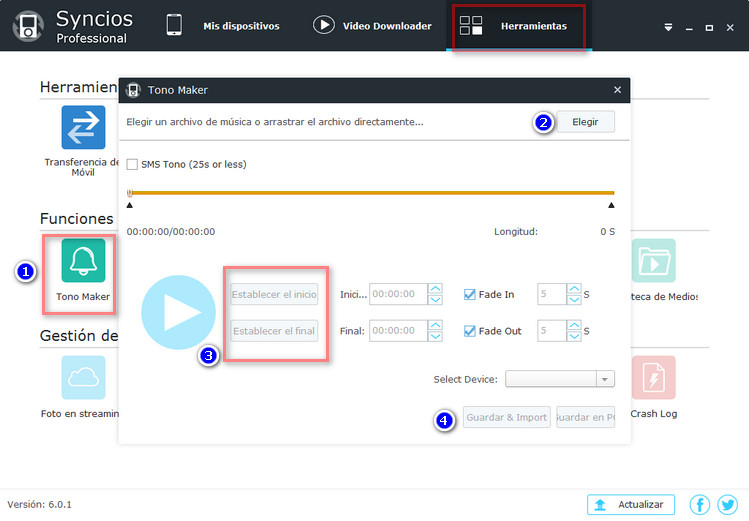The width and height of the screenshot is (749, 521).
Task: Click the Syncios logo icon
Action: [x=28, y=26]
